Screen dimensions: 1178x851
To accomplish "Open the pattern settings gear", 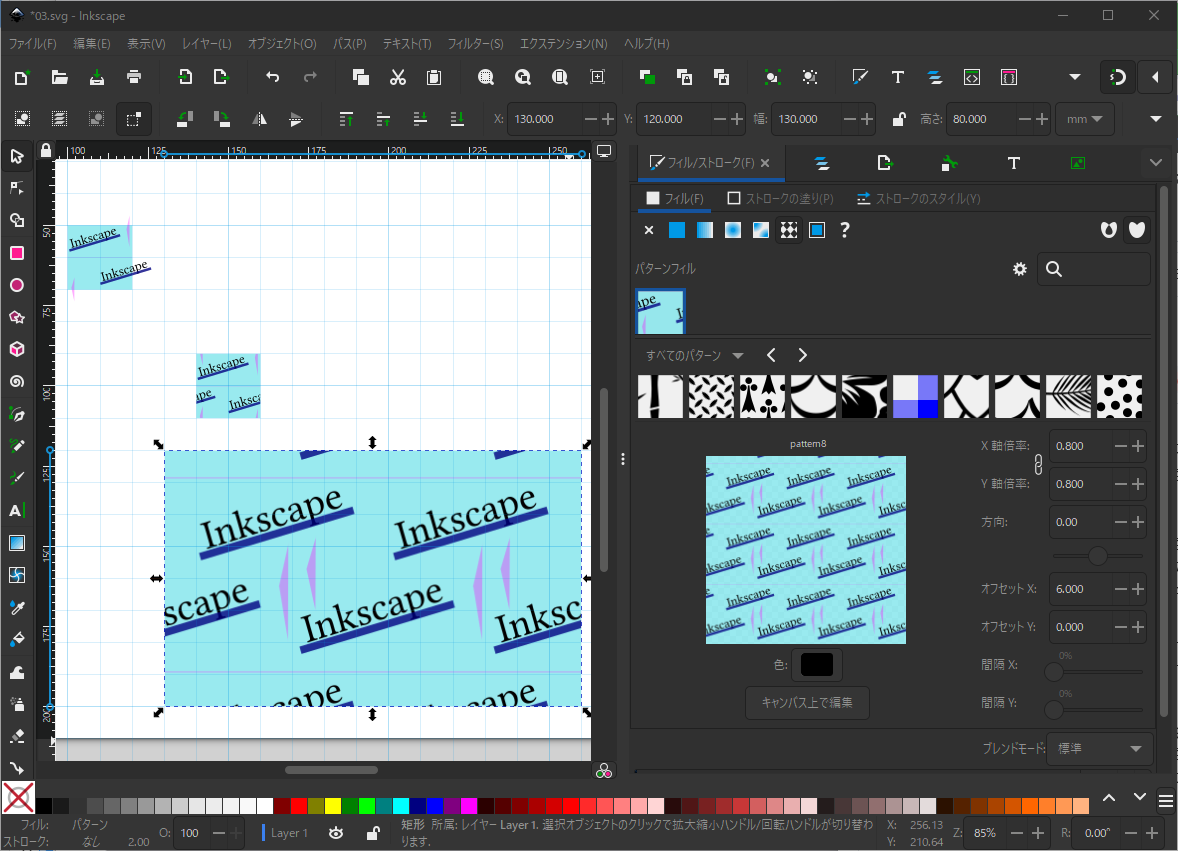I will pyautogui.click(x=1019, y=269).
